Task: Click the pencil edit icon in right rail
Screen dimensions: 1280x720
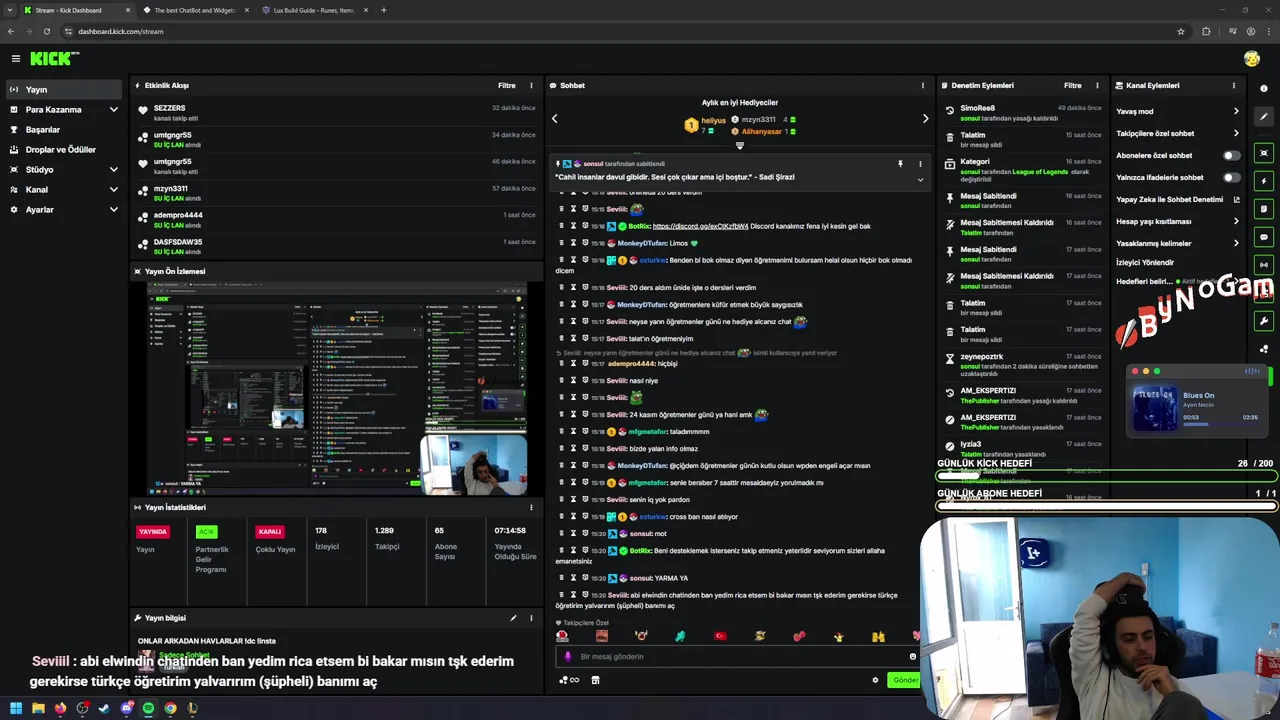Action: click(x=1264, y=117)
